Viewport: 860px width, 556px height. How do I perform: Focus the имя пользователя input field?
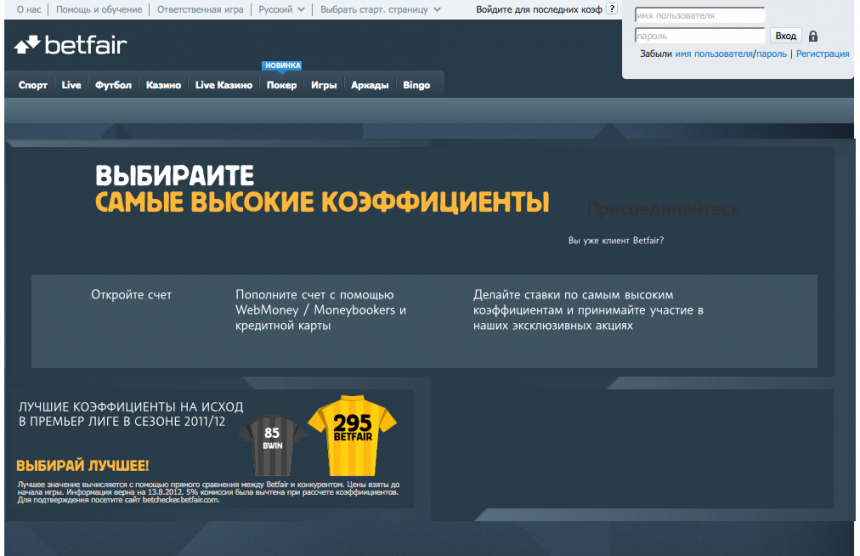point(699,16)
